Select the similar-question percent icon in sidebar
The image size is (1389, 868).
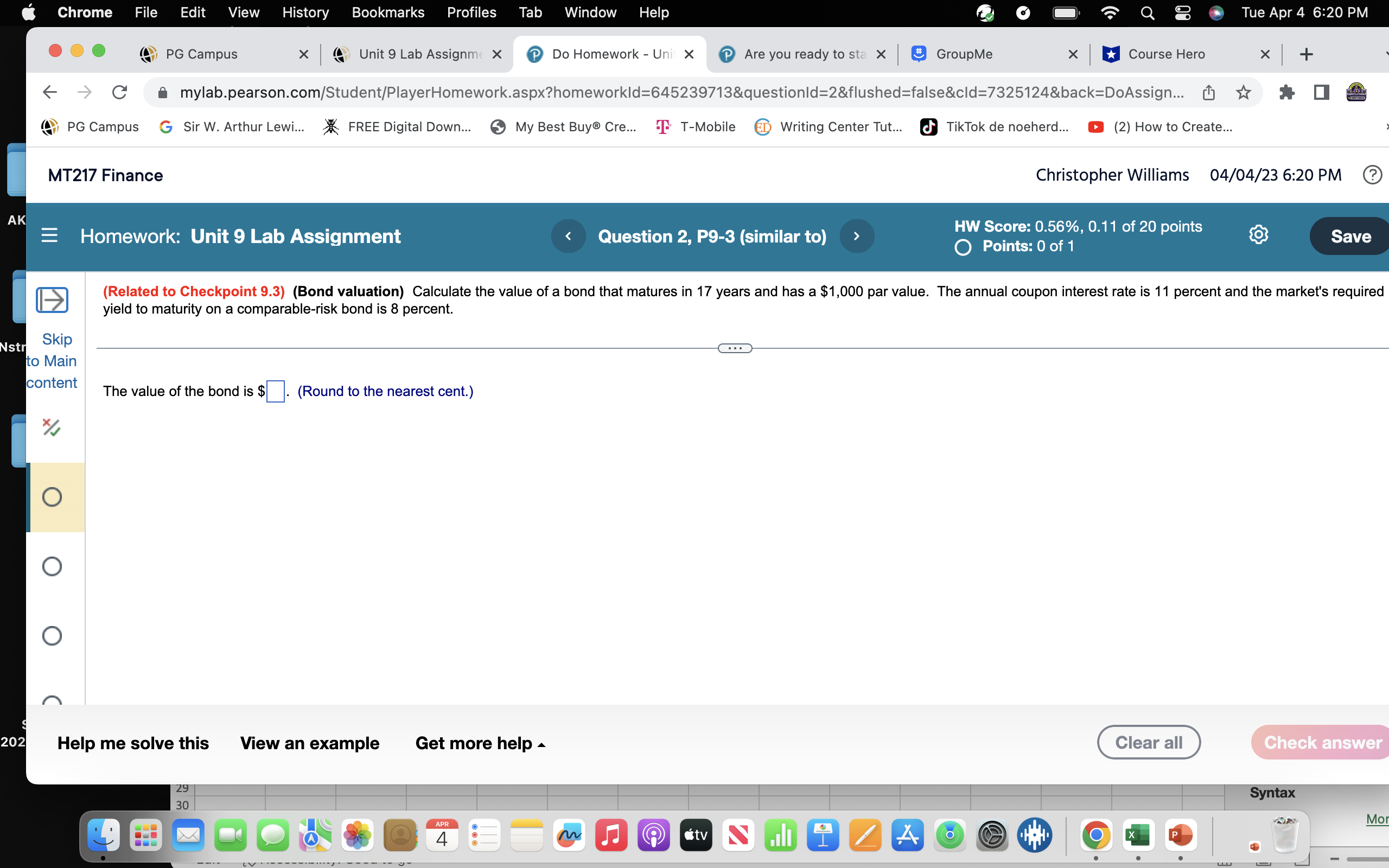tap(52, 427)
